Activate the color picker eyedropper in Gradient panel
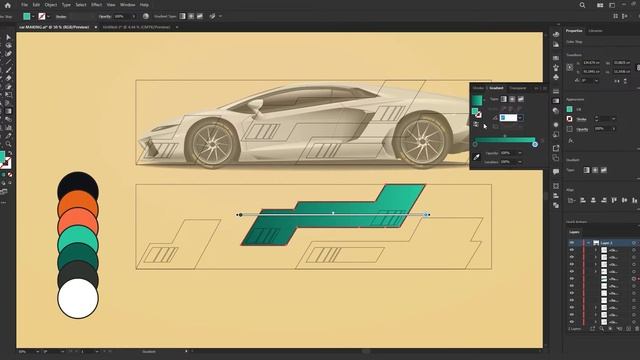 (476, 157)
